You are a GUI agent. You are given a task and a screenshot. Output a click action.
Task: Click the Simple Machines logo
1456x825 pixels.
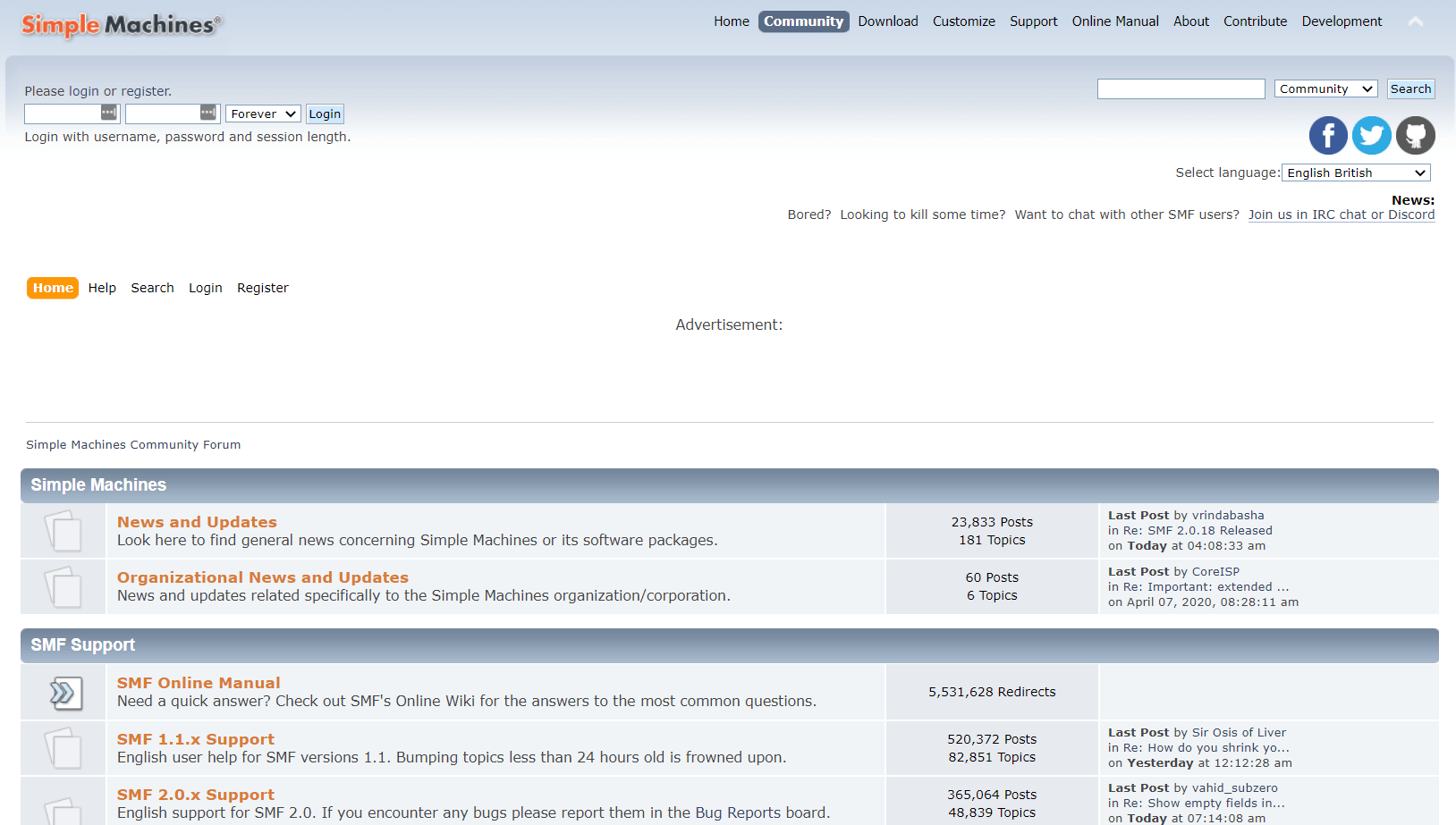pyautogui.click(x=121, y=26)
